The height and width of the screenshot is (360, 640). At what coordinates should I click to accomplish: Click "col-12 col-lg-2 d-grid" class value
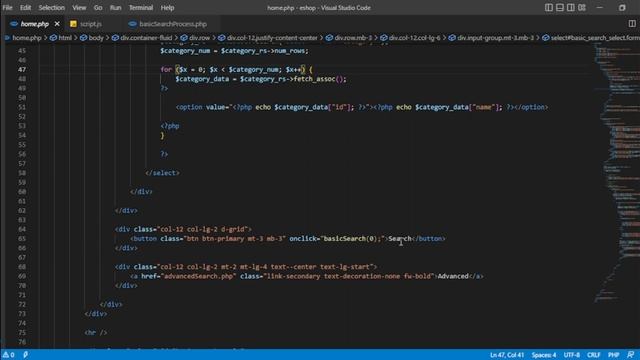tap(202, 229)
